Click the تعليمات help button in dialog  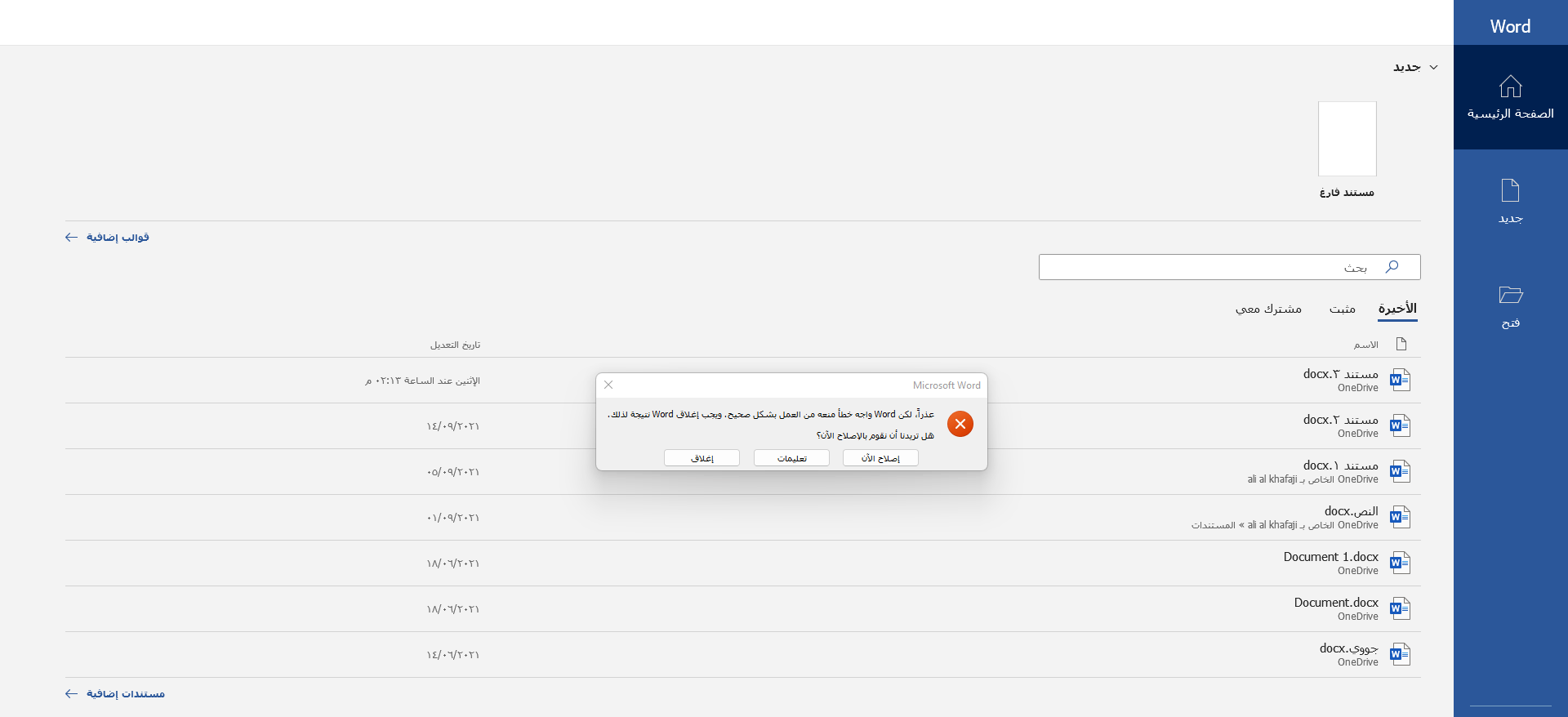click(x=791, y=458)
